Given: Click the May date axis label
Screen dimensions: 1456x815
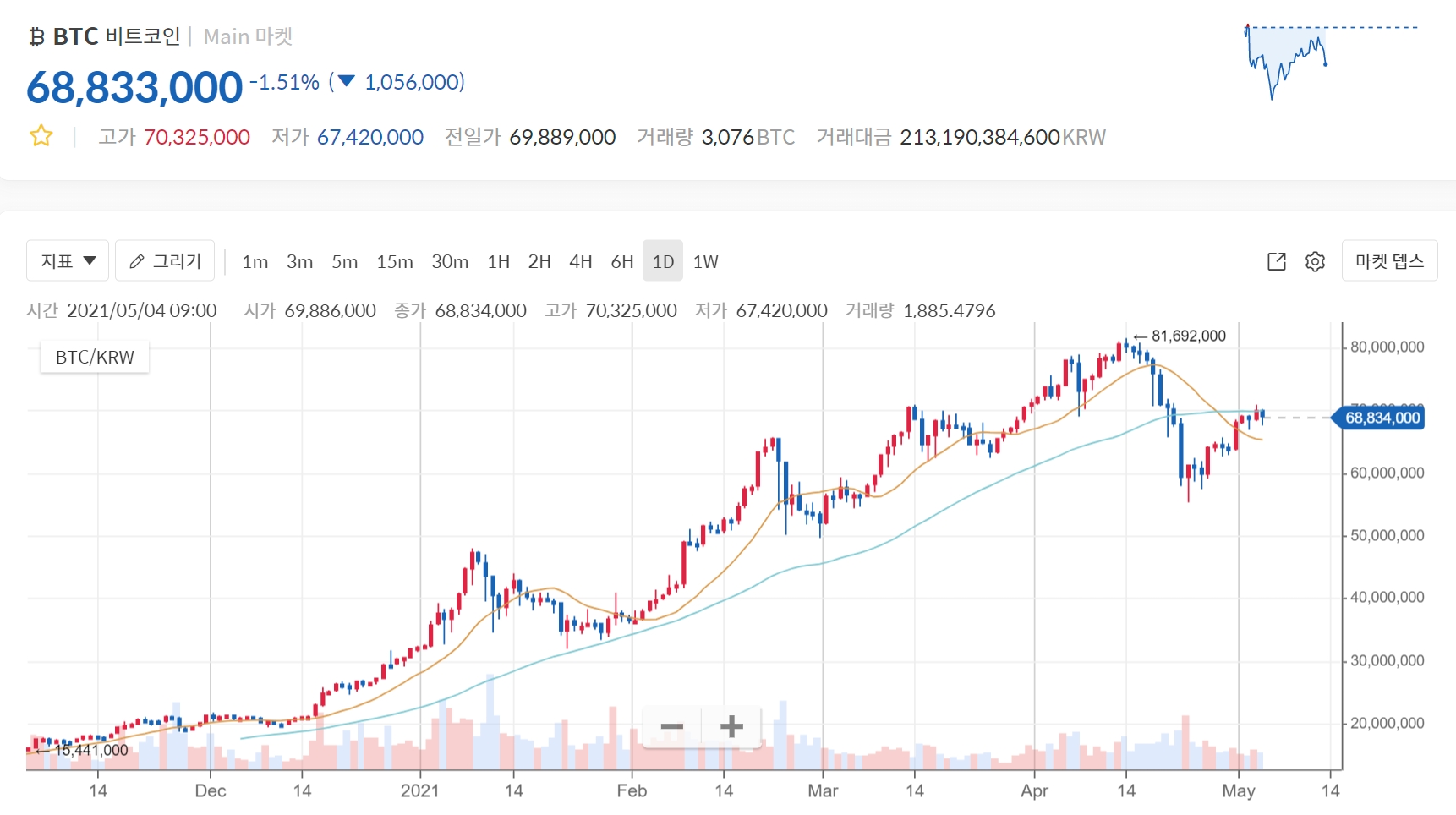Looking at the screenshot, I should (x=1239, y=790).
